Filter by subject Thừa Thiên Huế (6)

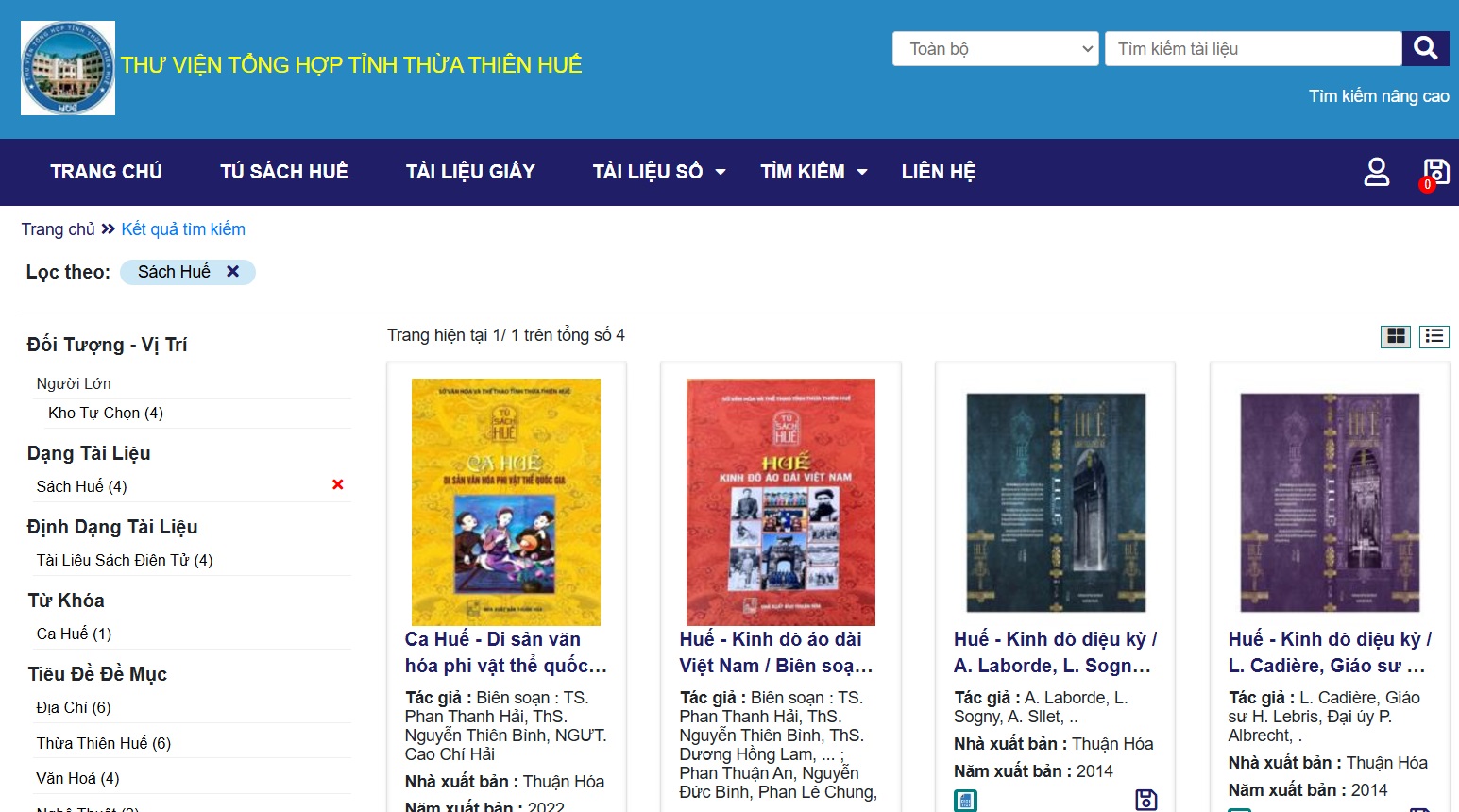(x=104, y=743)
